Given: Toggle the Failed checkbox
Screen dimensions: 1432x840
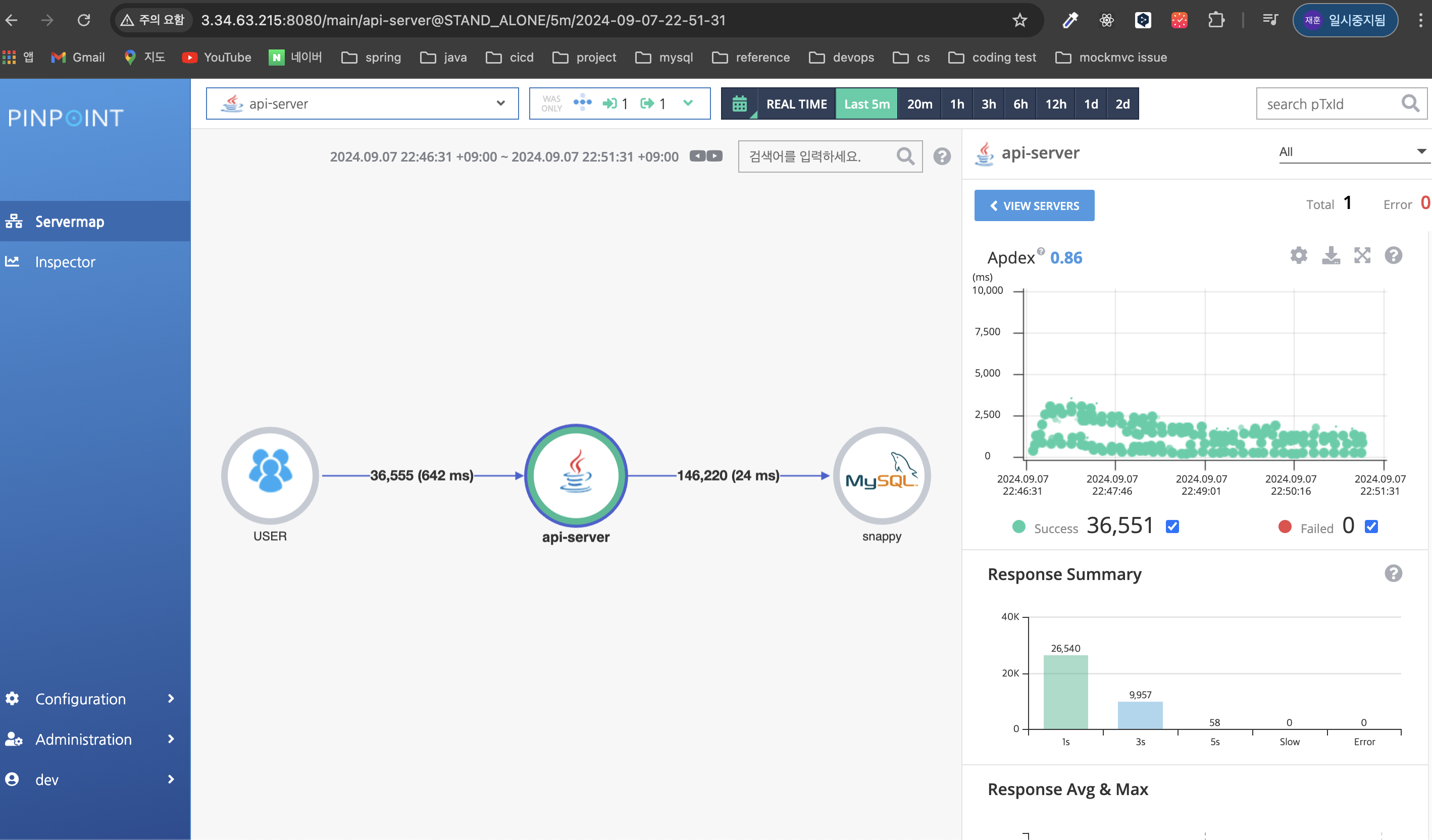Looking at the screenshot, I should [x=1371, y=527].
